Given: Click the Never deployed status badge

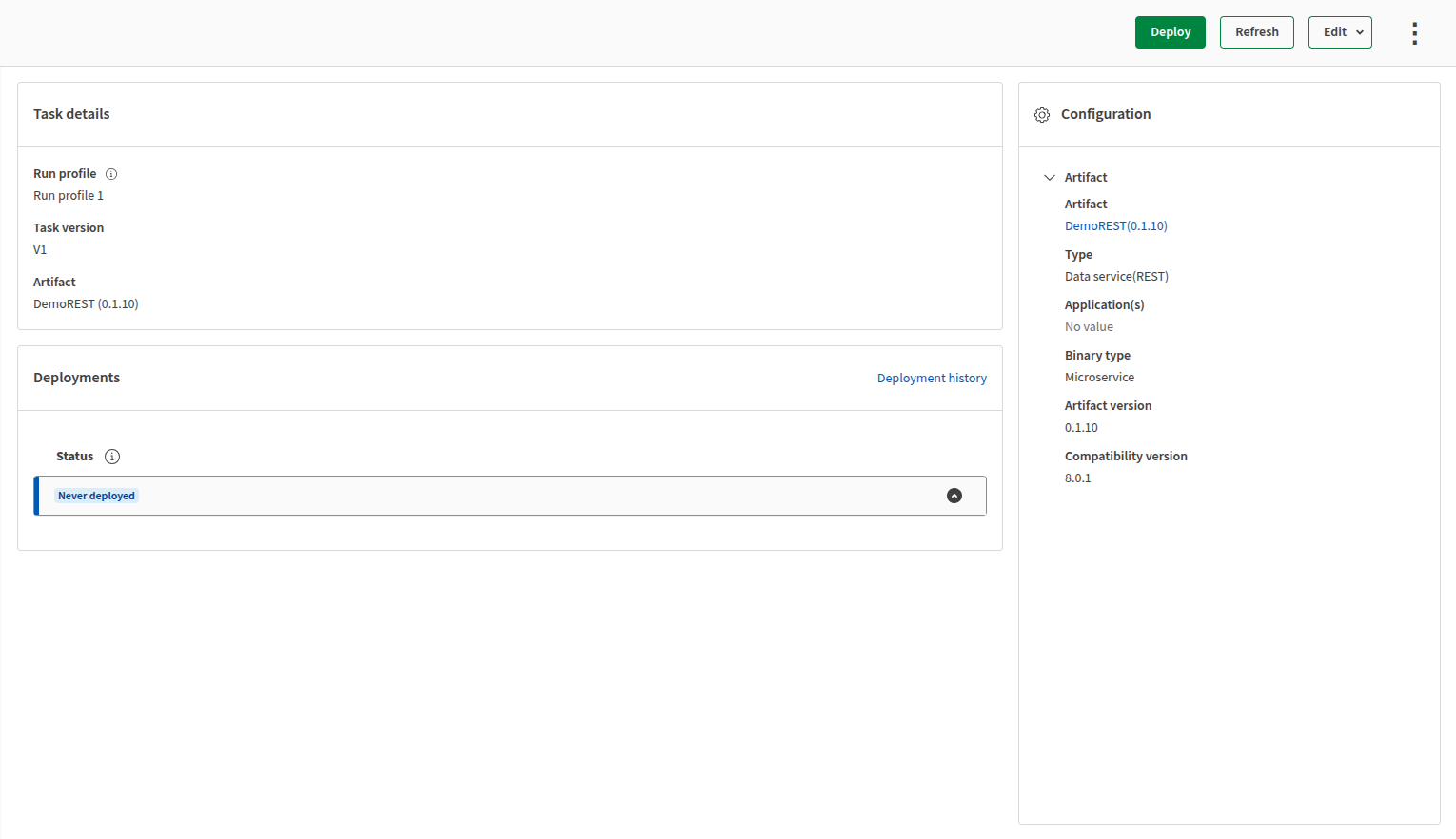Looking at the screenshot, I should [x=96, y=496].
